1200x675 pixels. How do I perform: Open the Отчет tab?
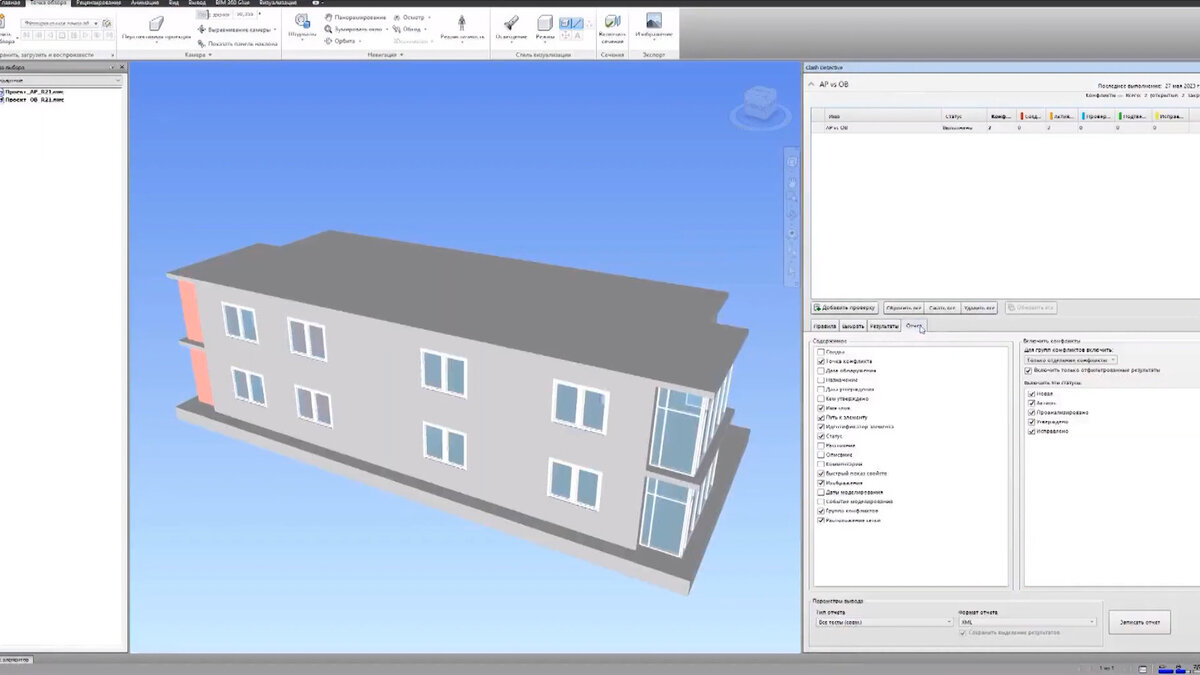tap(914, 326)
